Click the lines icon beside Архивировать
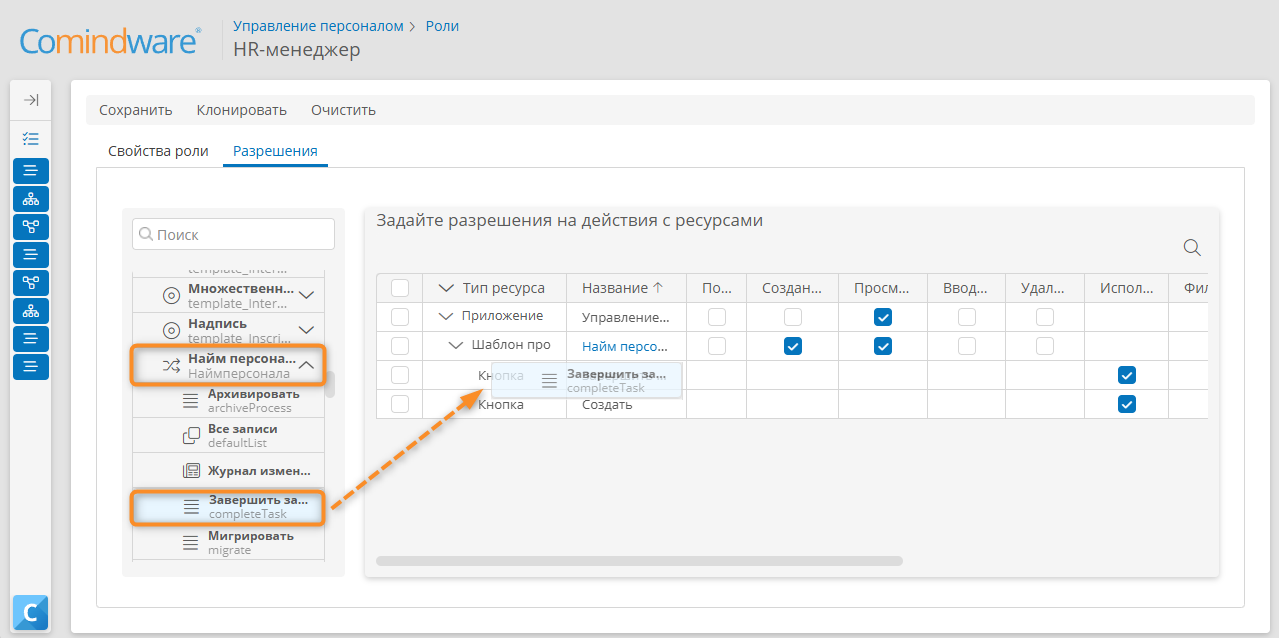Screen dimensions: 1279x638 click(191, 400)
